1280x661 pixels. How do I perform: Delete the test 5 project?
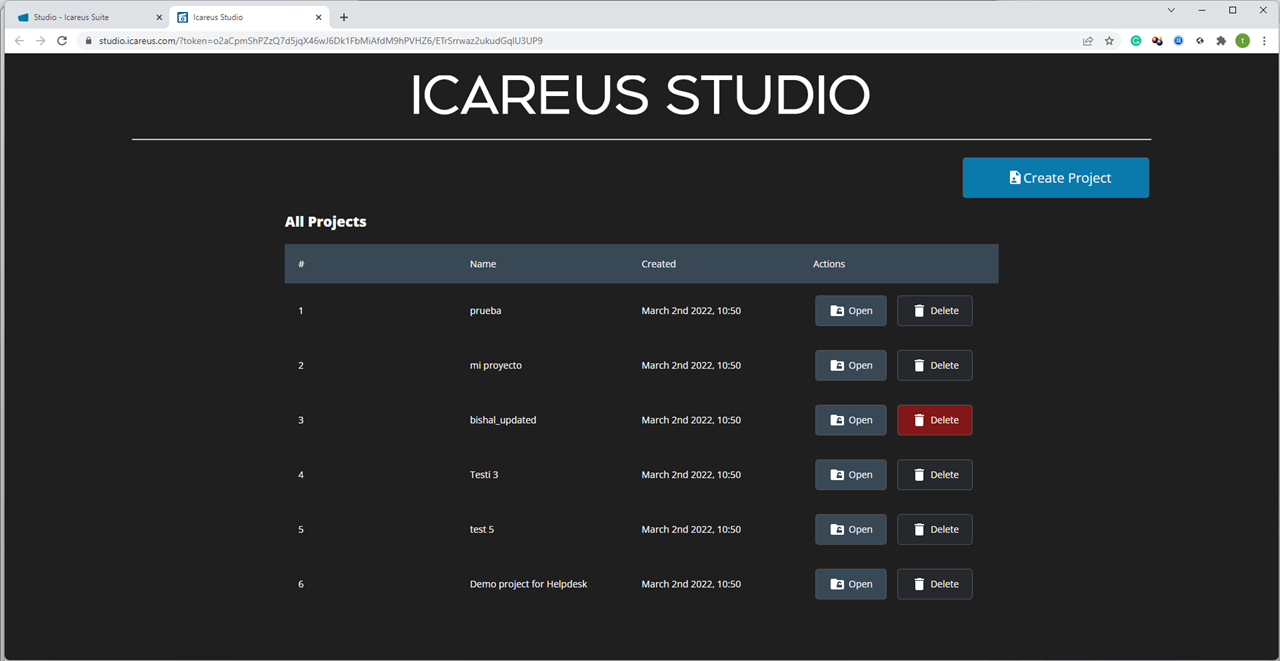(934, 530)
